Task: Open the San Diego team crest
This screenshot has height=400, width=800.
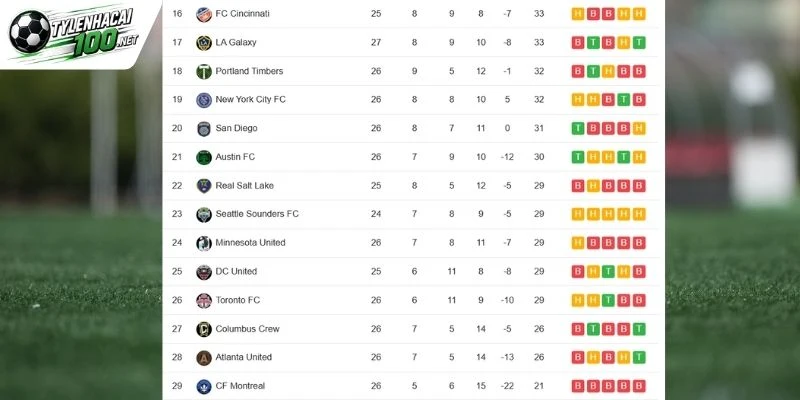Action: [204, 129]
